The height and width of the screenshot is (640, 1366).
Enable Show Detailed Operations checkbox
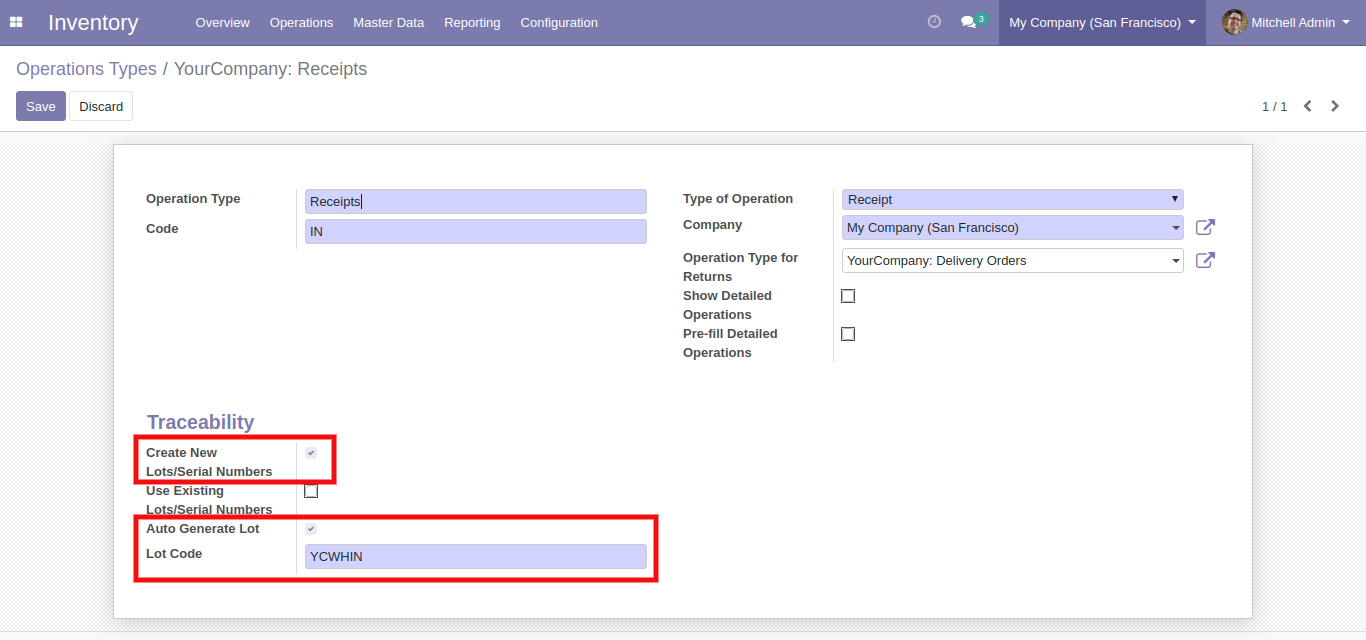[x=848, y=296]
